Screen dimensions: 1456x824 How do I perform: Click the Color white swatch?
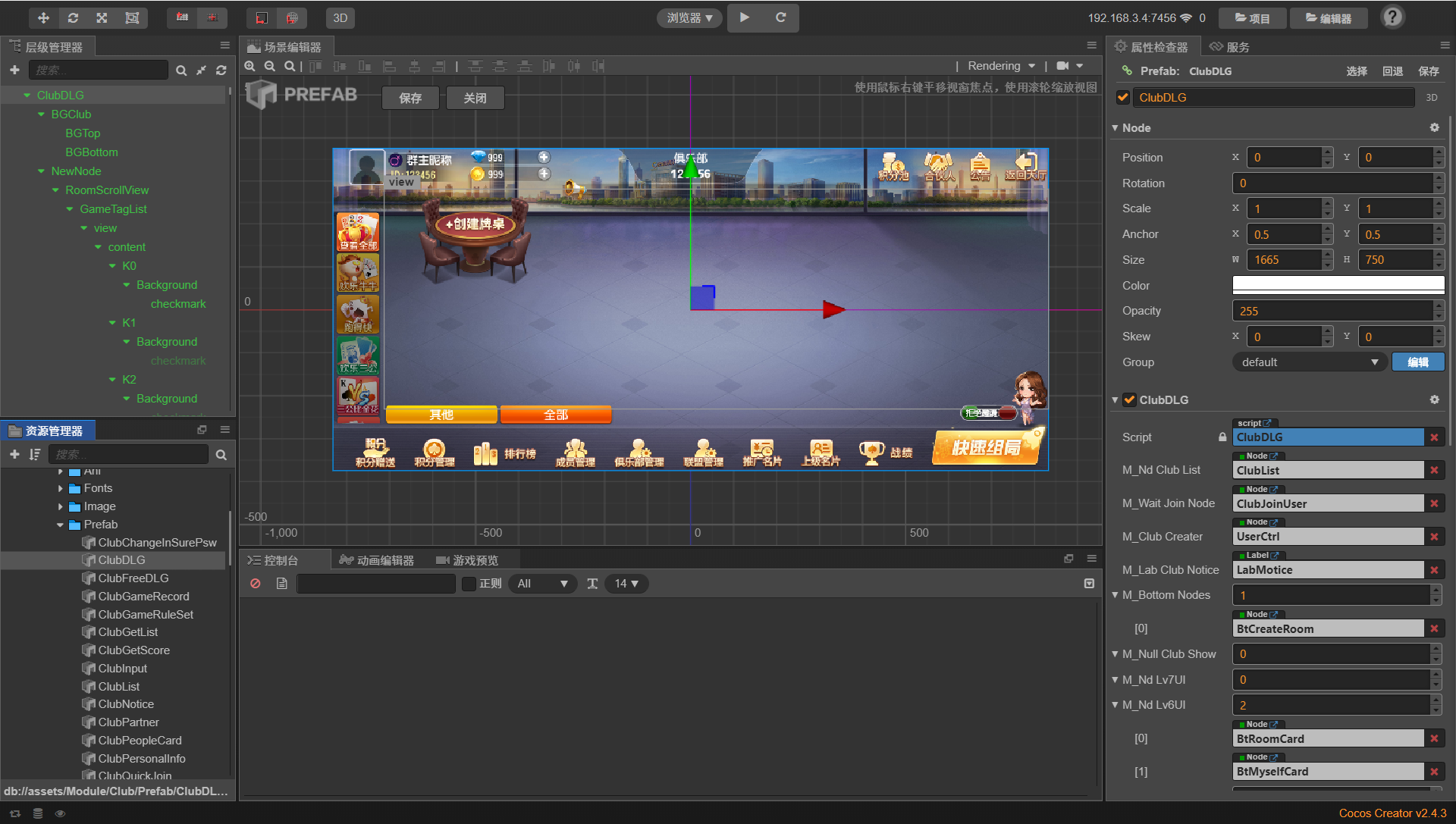[x=1338, y=285]
